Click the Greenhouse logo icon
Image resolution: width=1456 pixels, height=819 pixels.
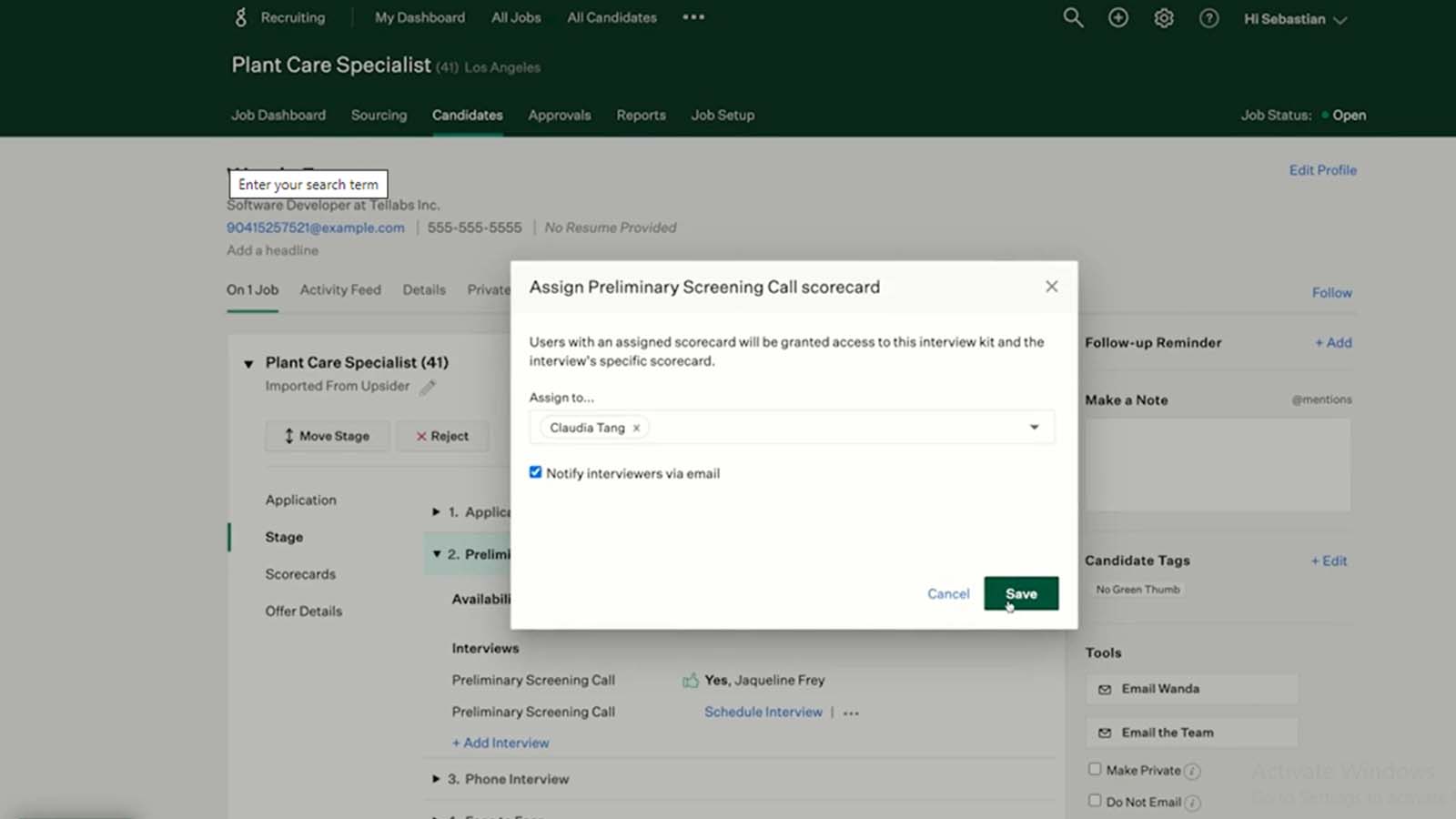coord(240,17)
